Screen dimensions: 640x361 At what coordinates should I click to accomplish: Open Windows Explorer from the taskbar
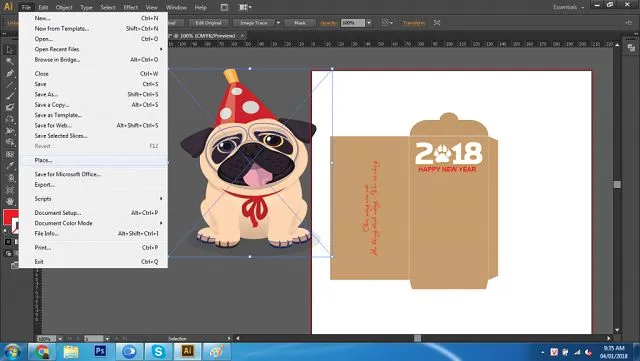pos(71,352)
